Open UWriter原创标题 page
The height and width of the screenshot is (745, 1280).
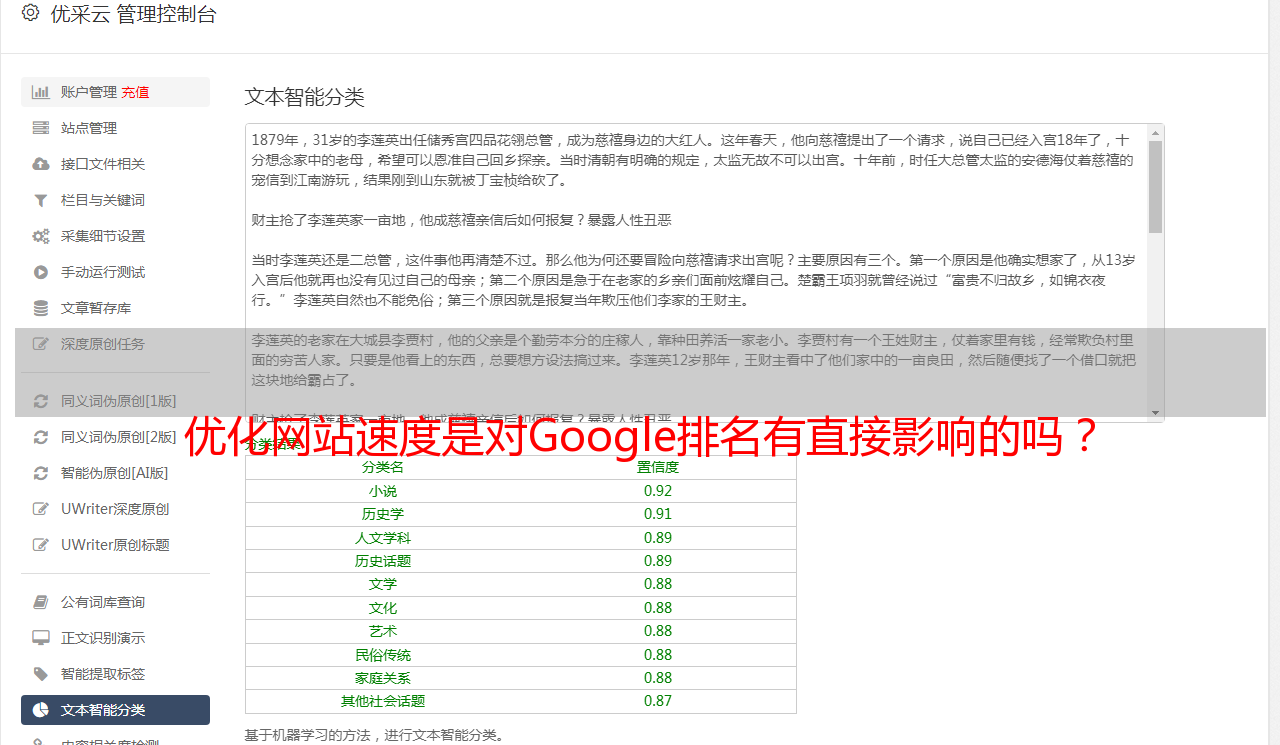115,545
